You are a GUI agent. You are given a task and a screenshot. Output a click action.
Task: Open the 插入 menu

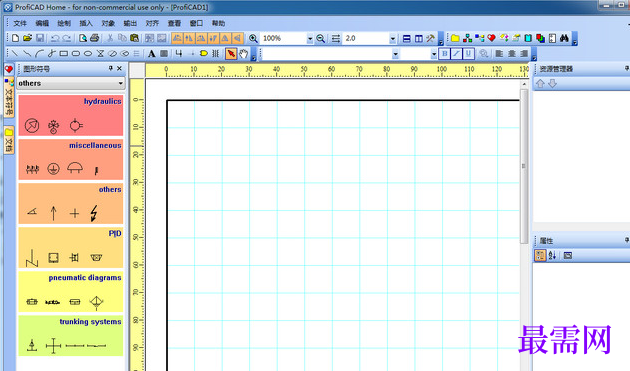point(86,23)
